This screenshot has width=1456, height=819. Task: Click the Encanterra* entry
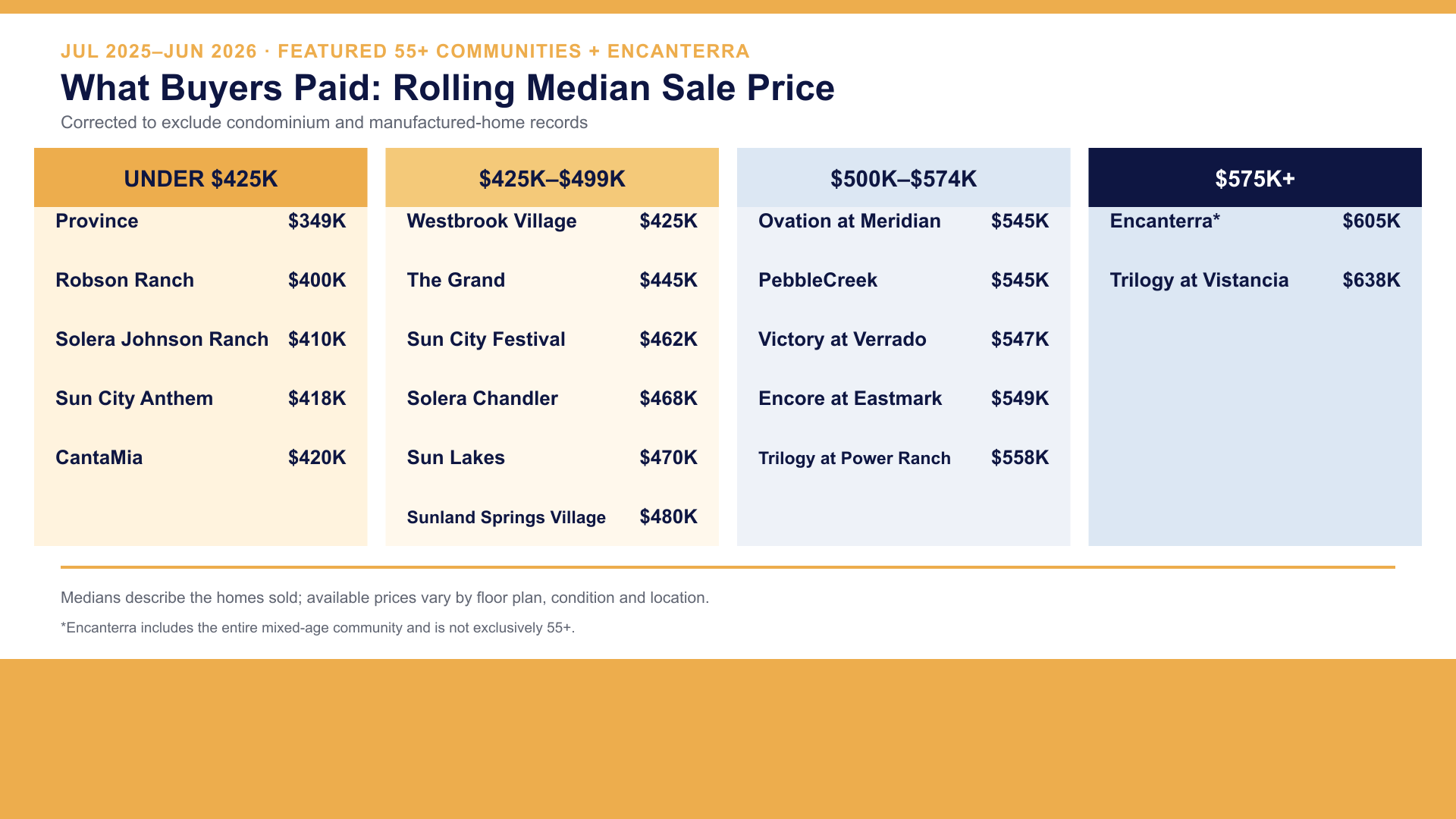pos(1255,221)
